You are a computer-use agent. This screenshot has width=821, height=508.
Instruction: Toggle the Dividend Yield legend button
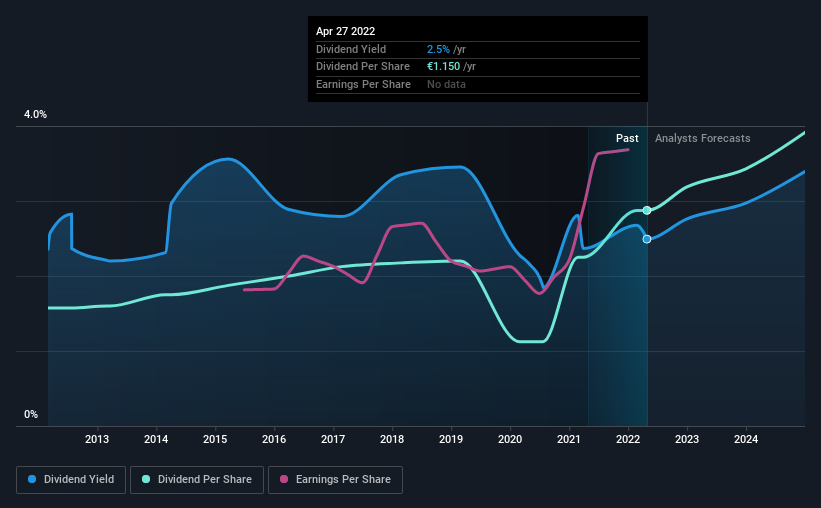[x=71, y=480]
